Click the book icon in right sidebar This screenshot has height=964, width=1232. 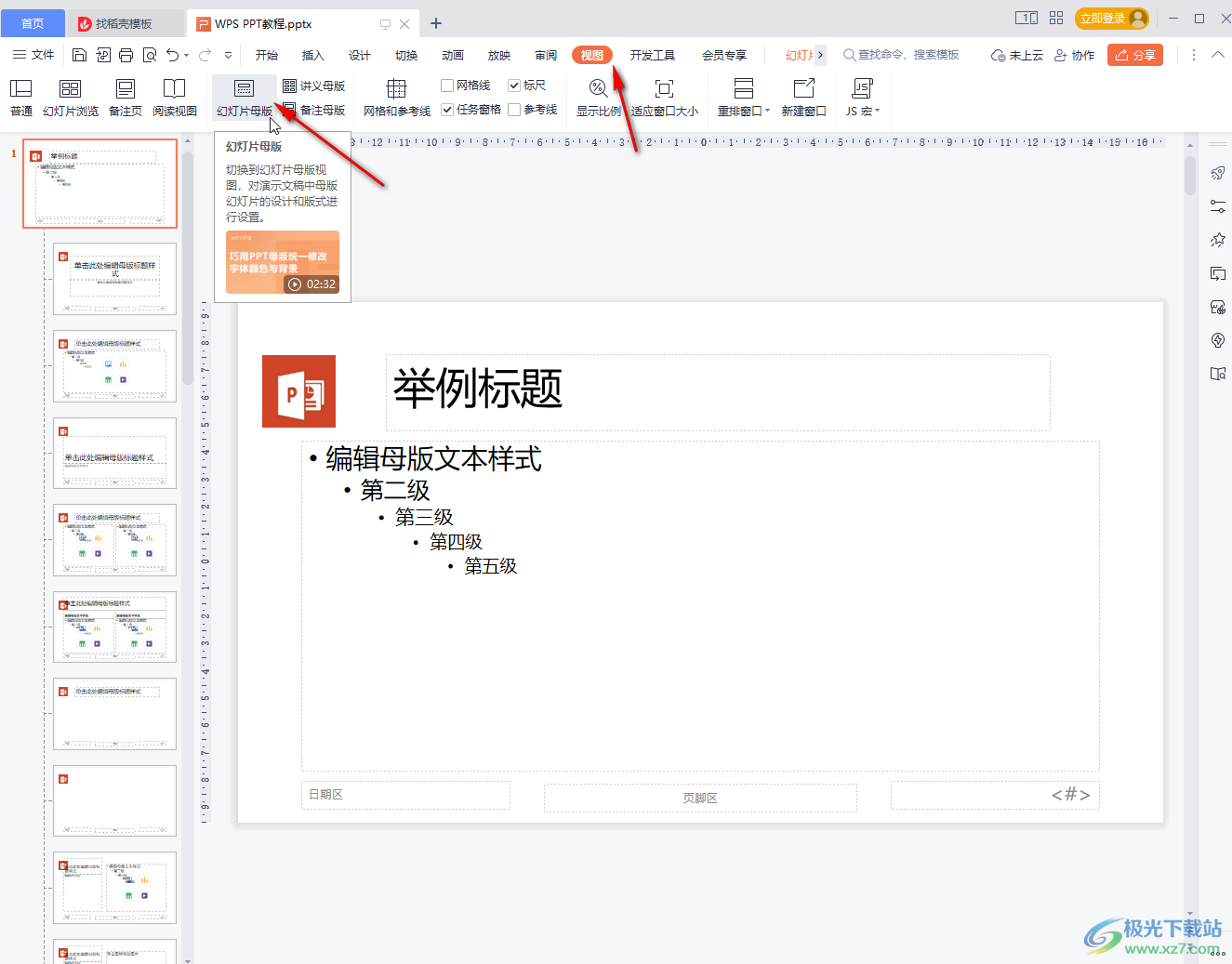click(x=1218, y=374)
